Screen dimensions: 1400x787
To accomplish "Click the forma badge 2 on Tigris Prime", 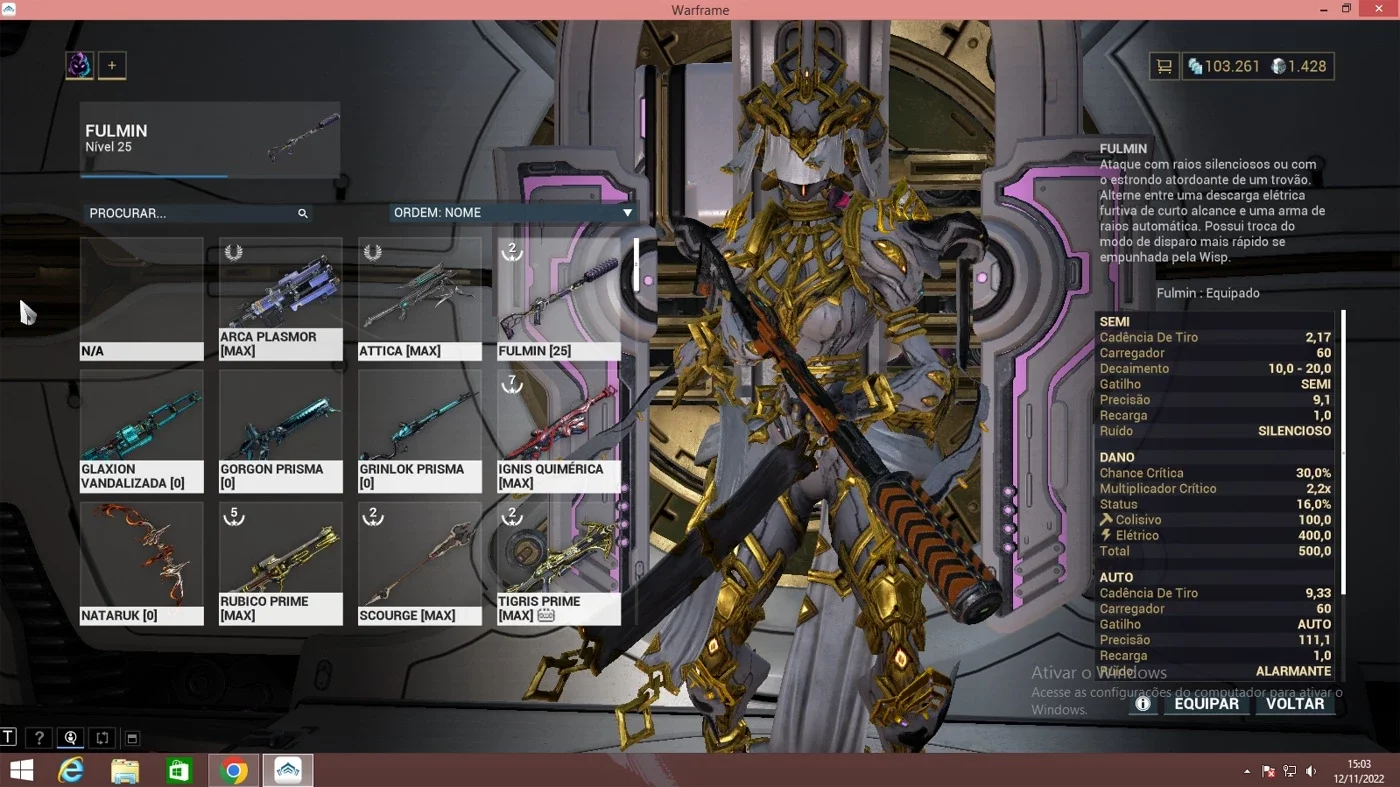I will click(512, 516).
